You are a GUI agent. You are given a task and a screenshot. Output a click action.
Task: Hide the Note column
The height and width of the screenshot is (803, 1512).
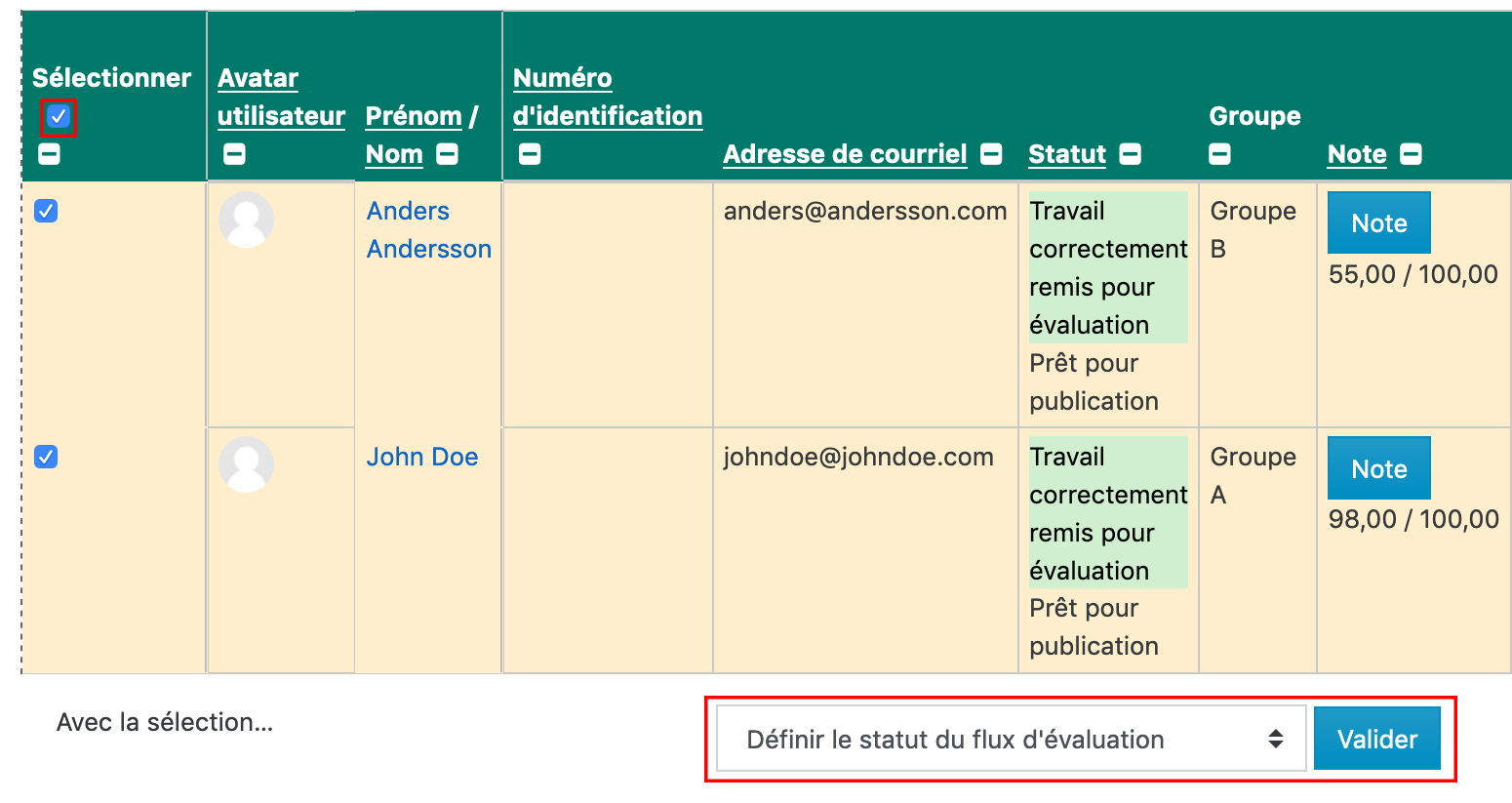1411,154
